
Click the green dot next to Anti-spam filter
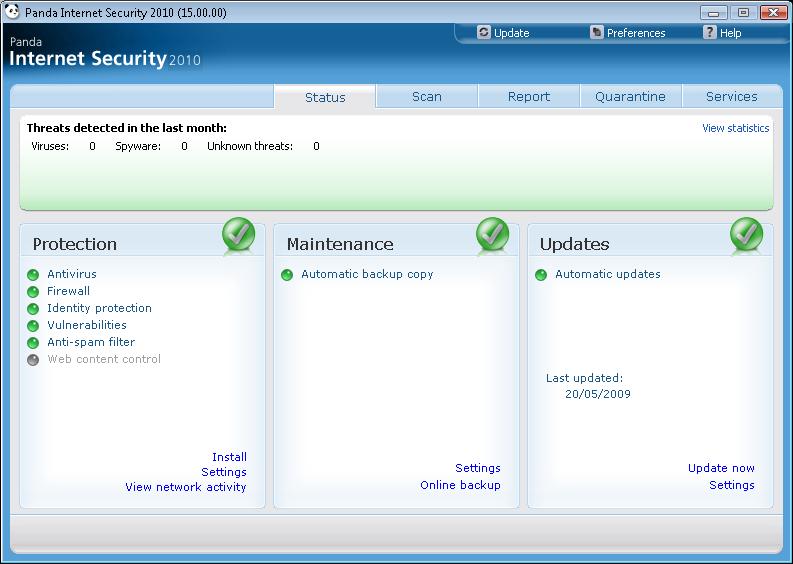pos(33,343)
